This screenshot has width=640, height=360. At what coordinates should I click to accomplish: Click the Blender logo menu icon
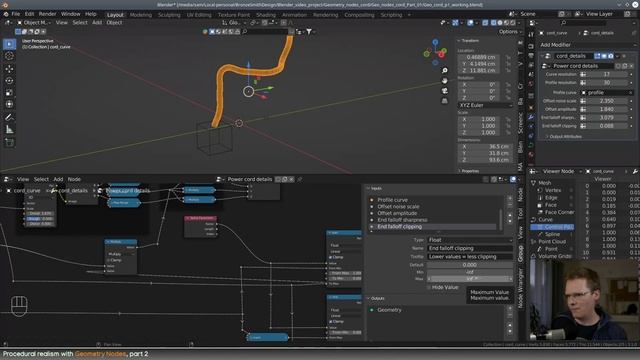pos(6,14)
